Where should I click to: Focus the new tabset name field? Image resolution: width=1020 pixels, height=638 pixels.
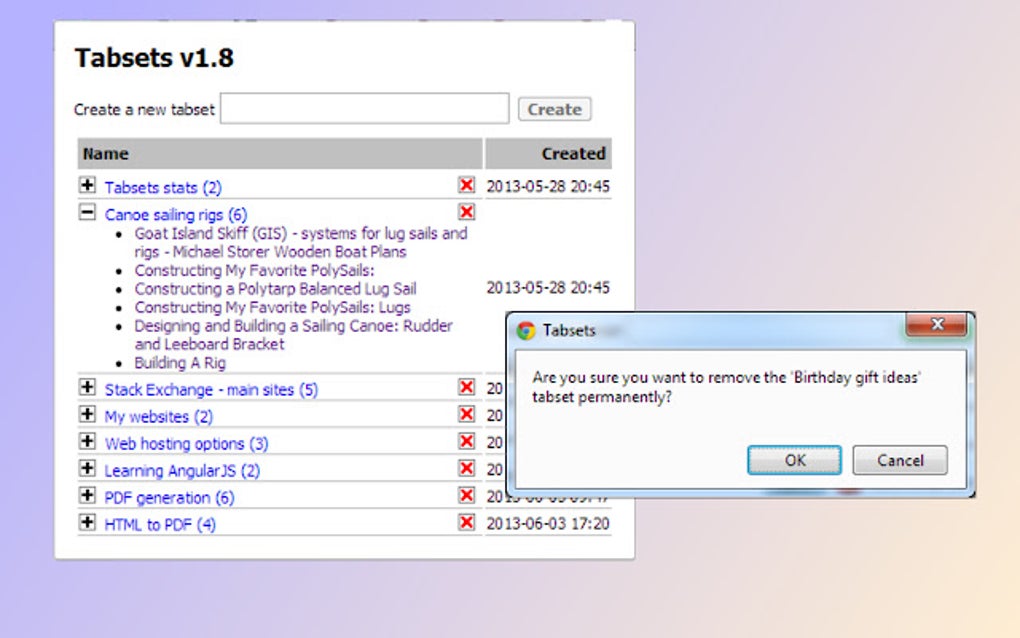[364, 108]
